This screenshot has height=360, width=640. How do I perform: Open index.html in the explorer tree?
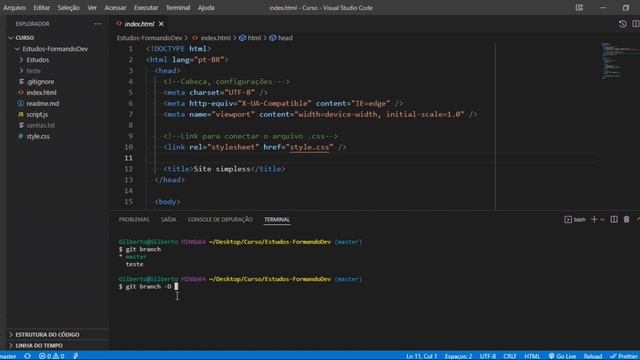click(41, 93)
